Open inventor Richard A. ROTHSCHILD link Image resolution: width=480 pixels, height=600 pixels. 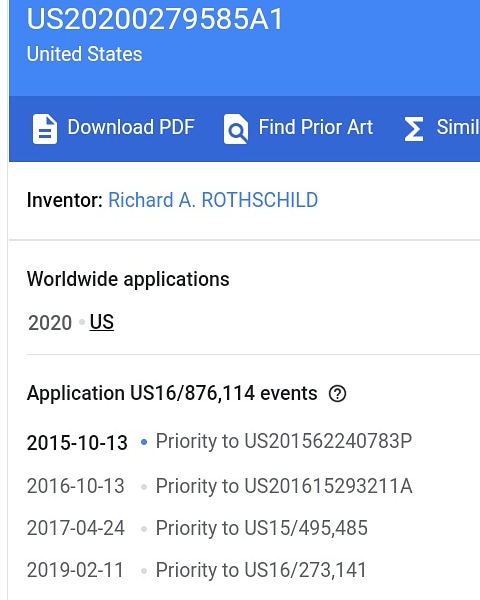coord(213,200)
